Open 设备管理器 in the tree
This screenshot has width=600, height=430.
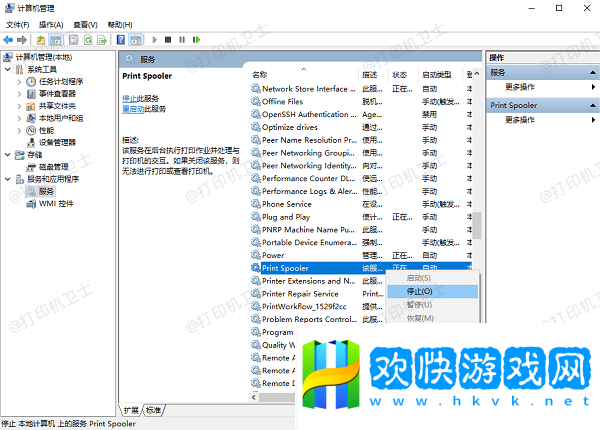[57, 143]
